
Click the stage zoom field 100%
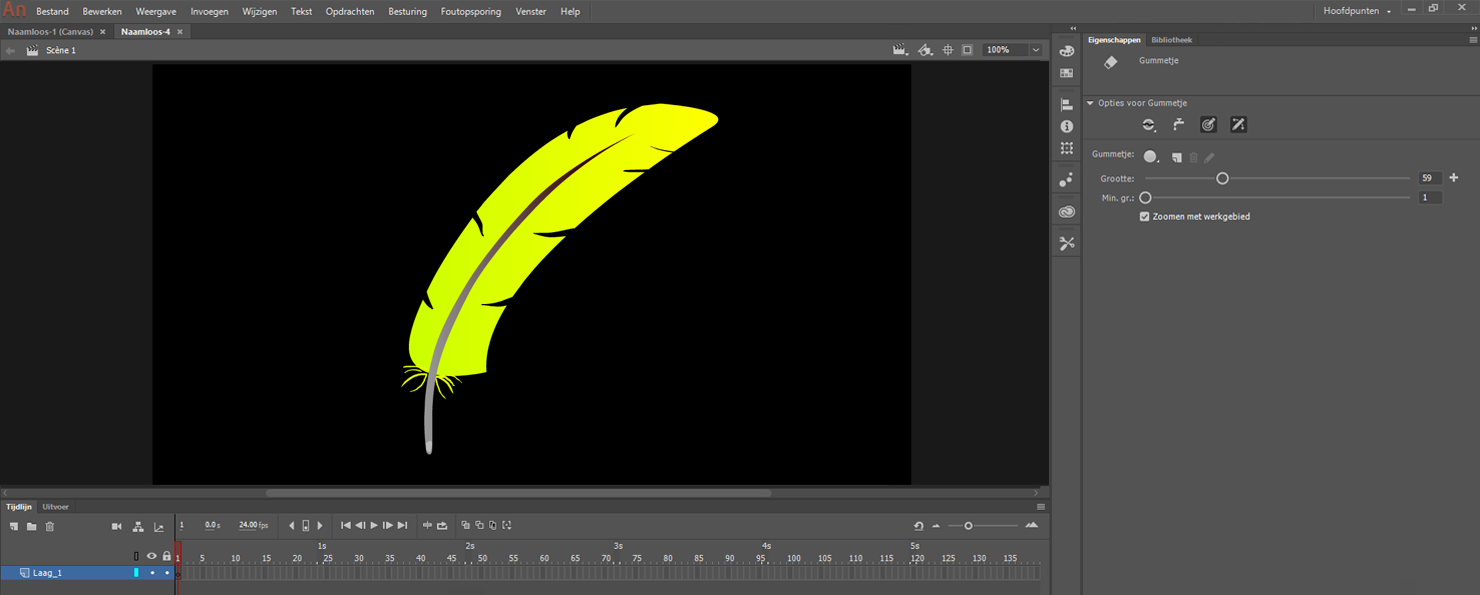click(1005, 50)
